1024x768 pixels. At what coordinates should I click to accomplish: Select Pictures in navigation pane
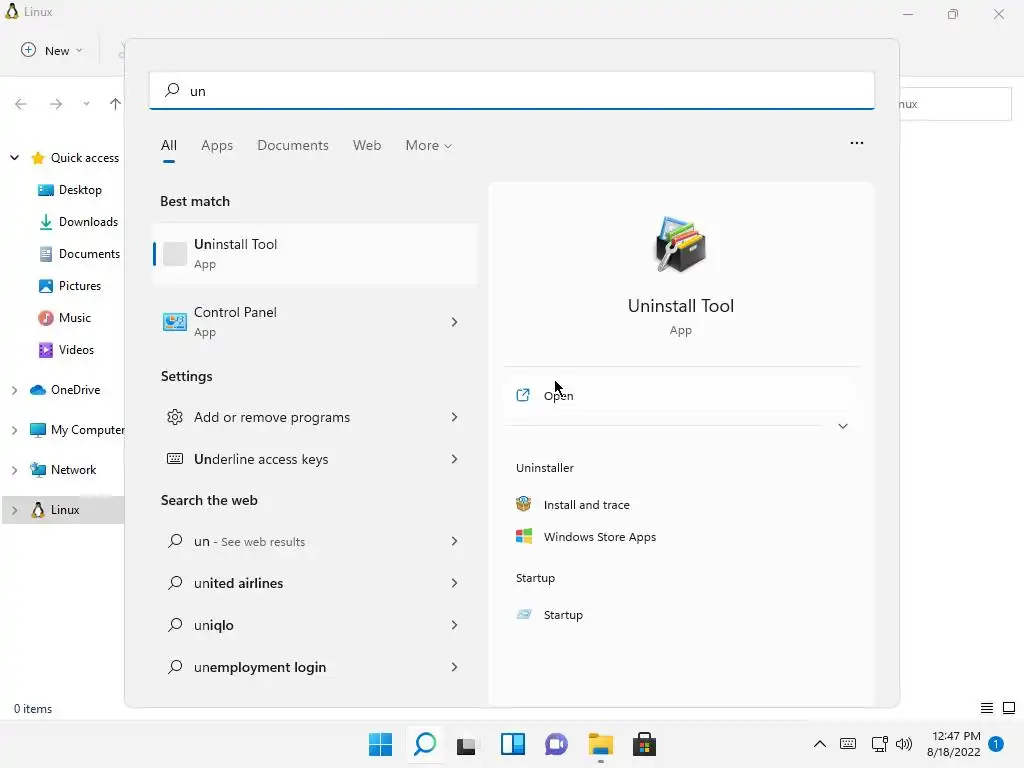pos(70,286)
